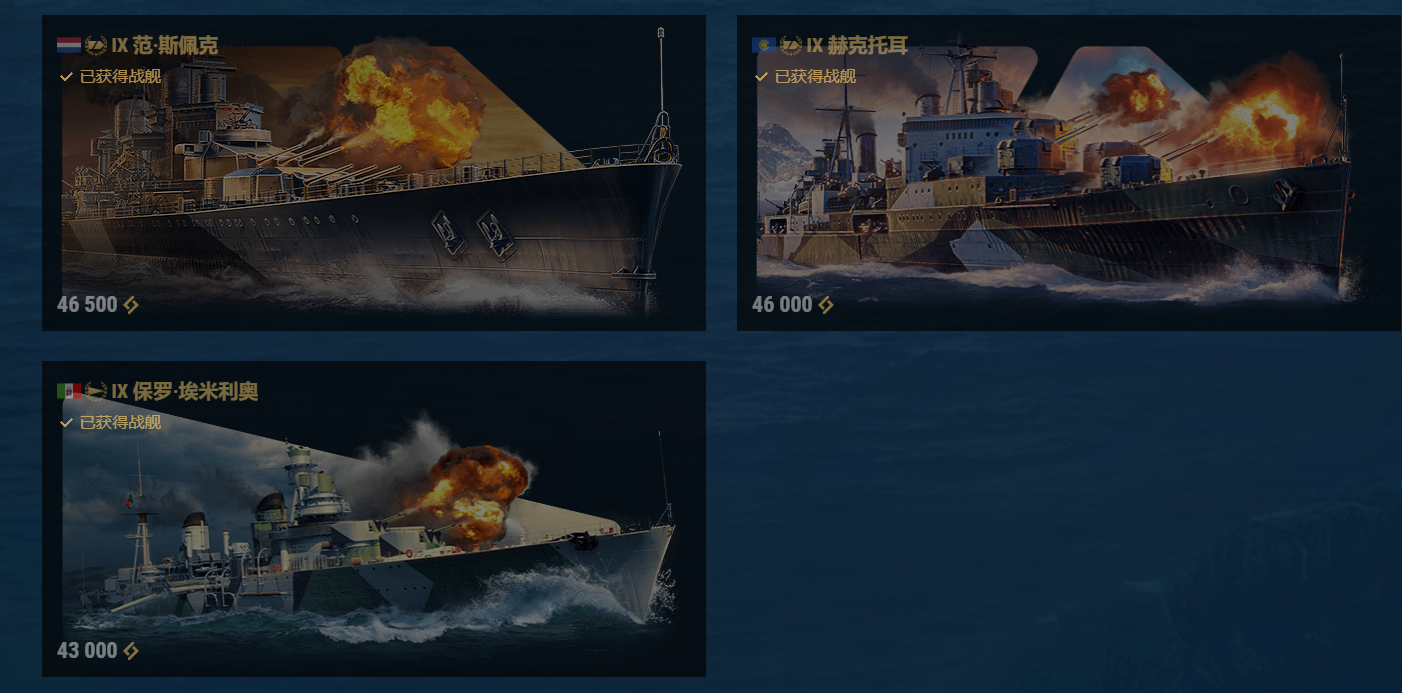This screenshot has width=1402, height=693.
Task: Click the Netherlands flag on 范·斯佩克 card
Action: tap(69, 45)
